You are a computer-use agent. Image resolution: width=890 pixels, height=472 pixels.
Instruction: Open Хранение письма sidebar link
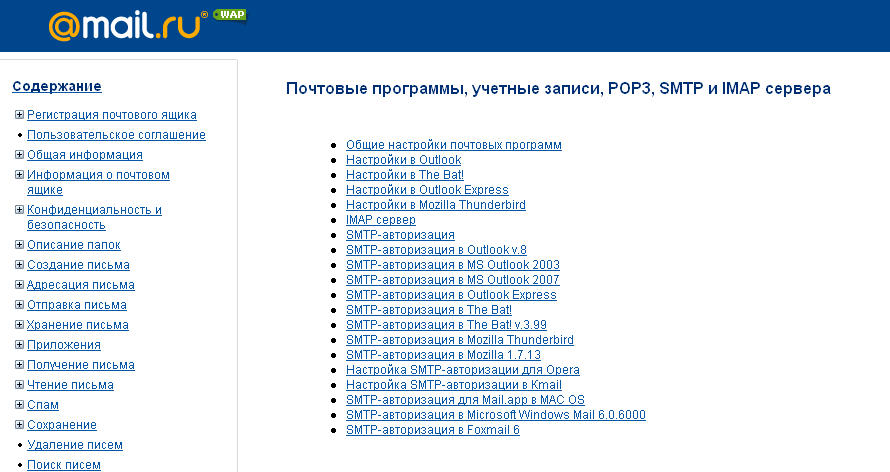[x=78, y=325]
